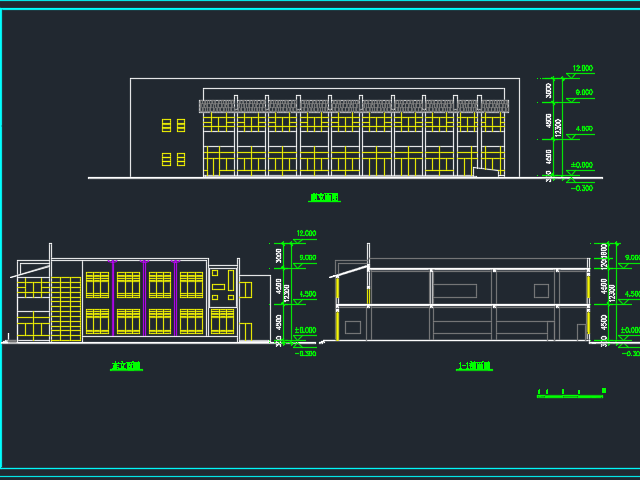Select the leftmost magenta column in the side elevation
Screen dimensions: 640x480
[113, 298]
